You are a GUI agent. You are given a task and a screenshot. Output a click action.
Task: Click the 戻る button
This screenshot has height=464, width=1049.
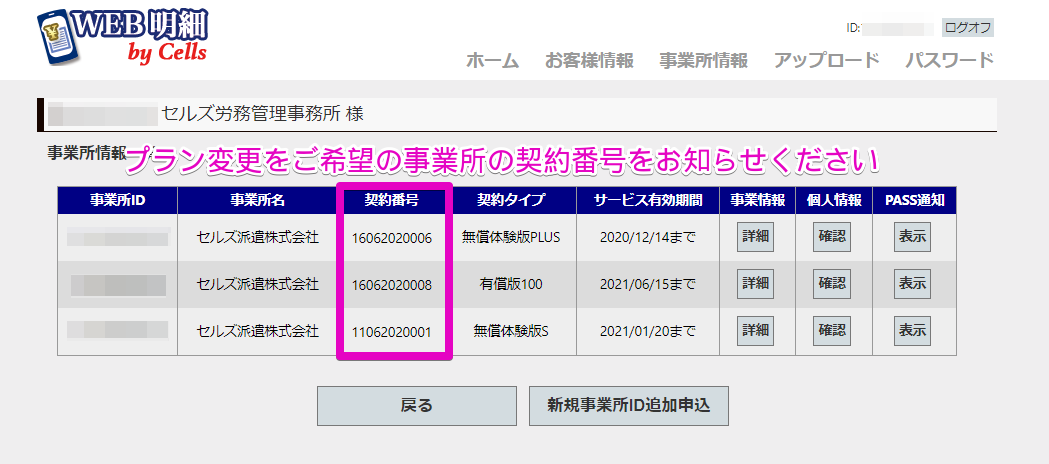[417, 406]
